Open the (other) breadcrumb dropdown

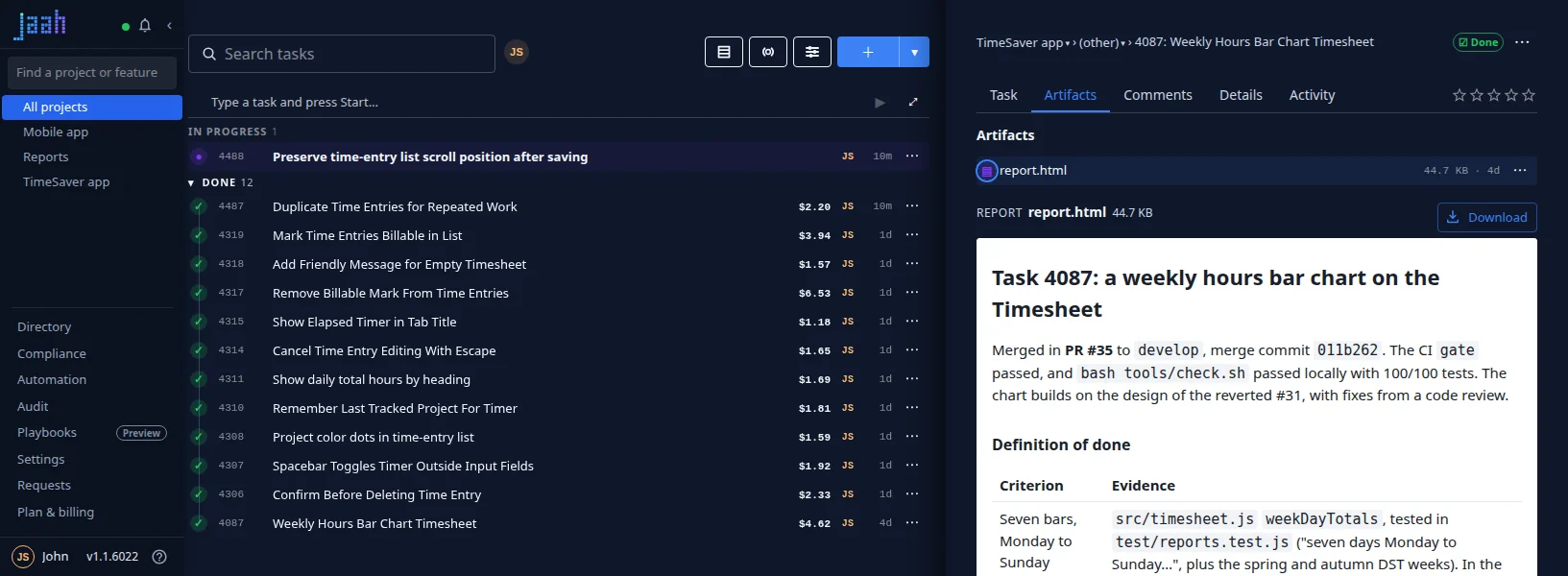pyautogui.click(x=1123, y=43)
